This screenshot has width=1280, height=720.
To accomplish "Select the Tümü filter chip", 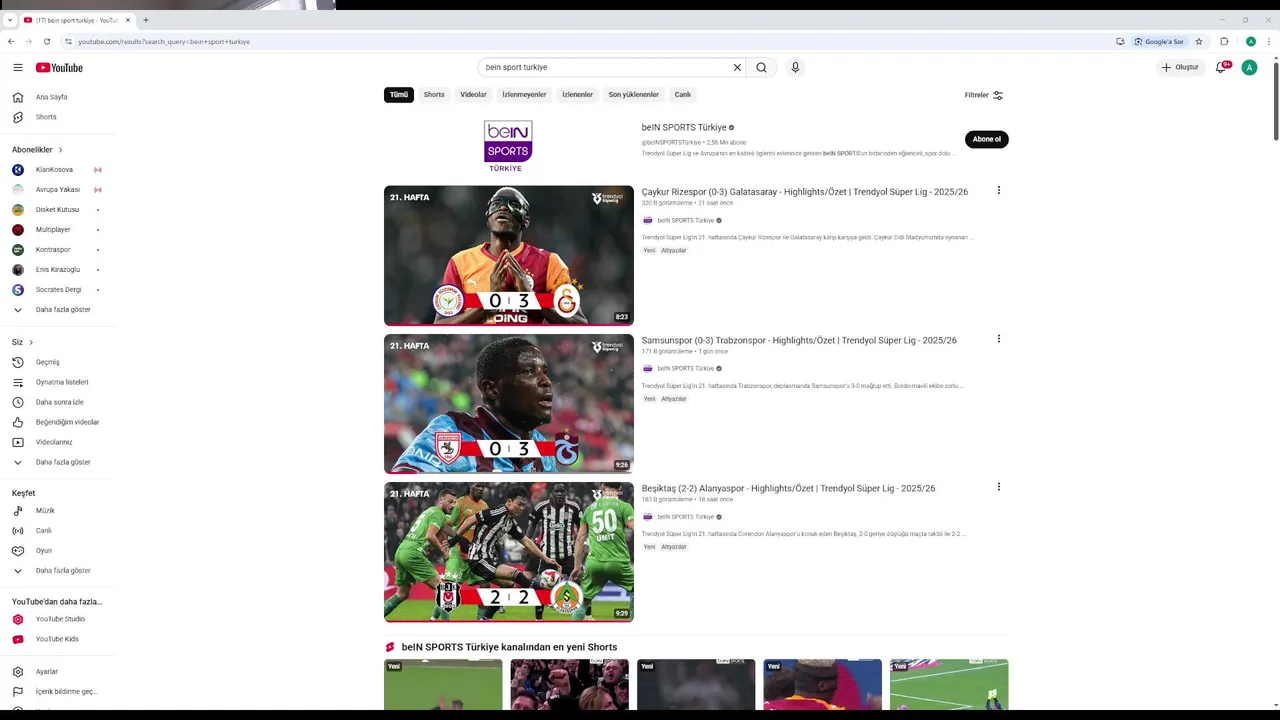I will pos(399,95).
